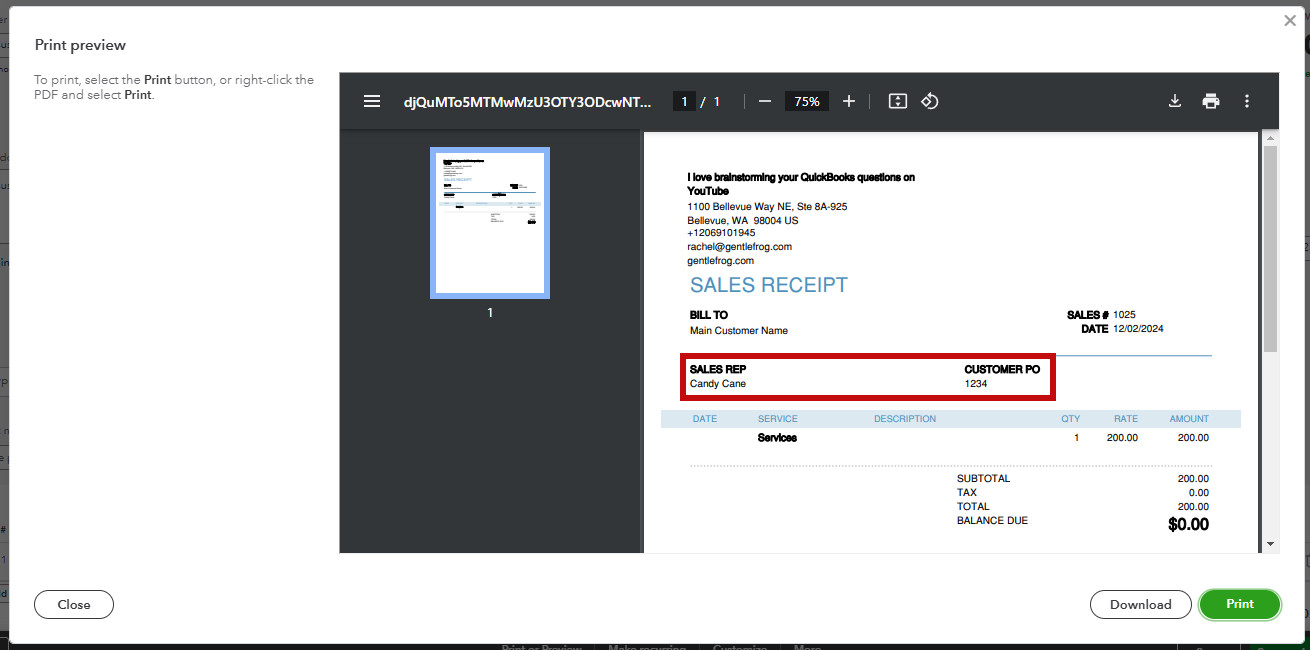The image size is (1310, 650).
Task: Click the zoom out minus icon
Action: pyautogui.click(x=765, y=101)
